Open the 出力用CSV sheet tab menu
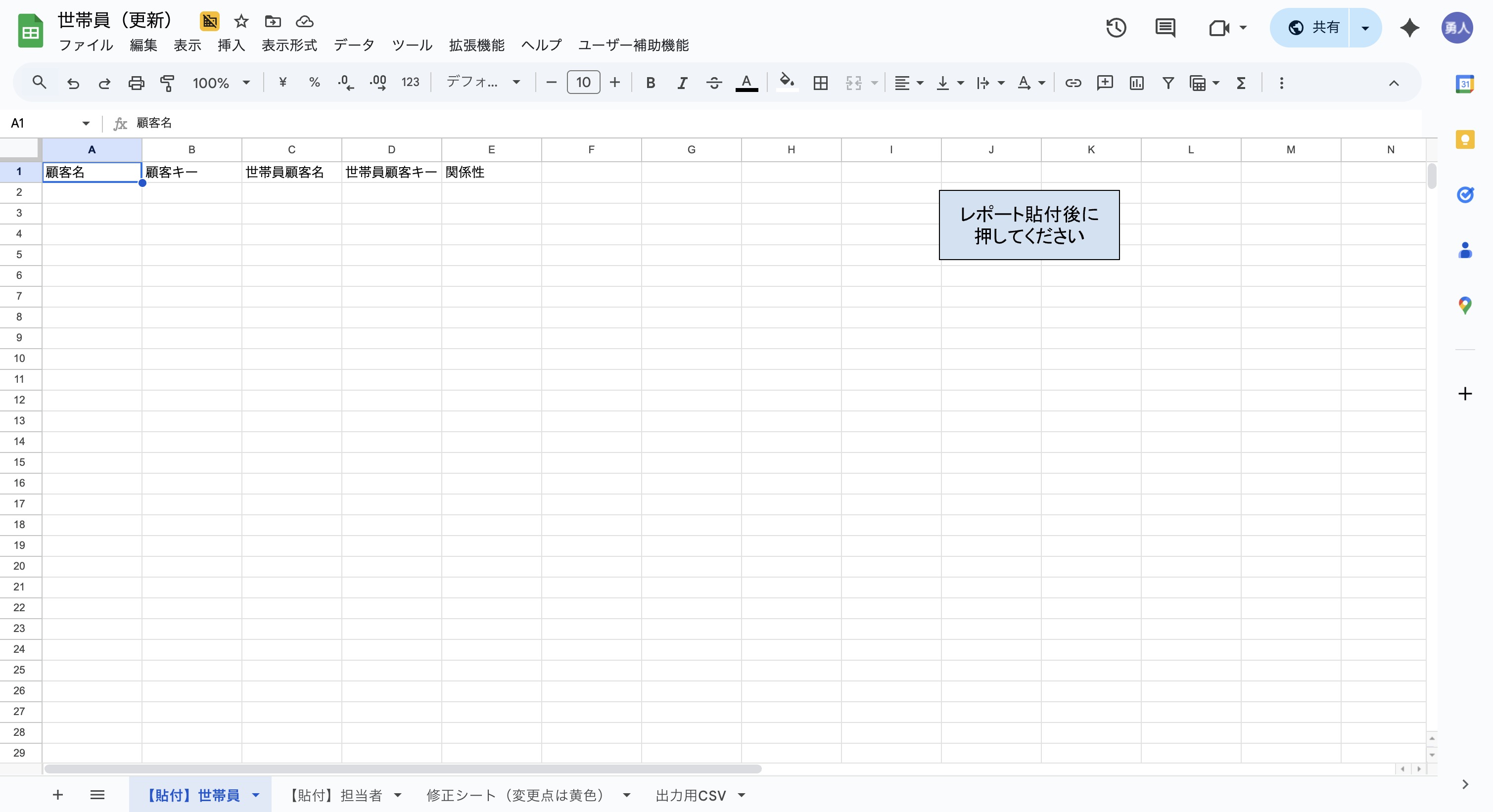Image resolution: width=1493 pixels, height=812 pixels. coord(741,795)
